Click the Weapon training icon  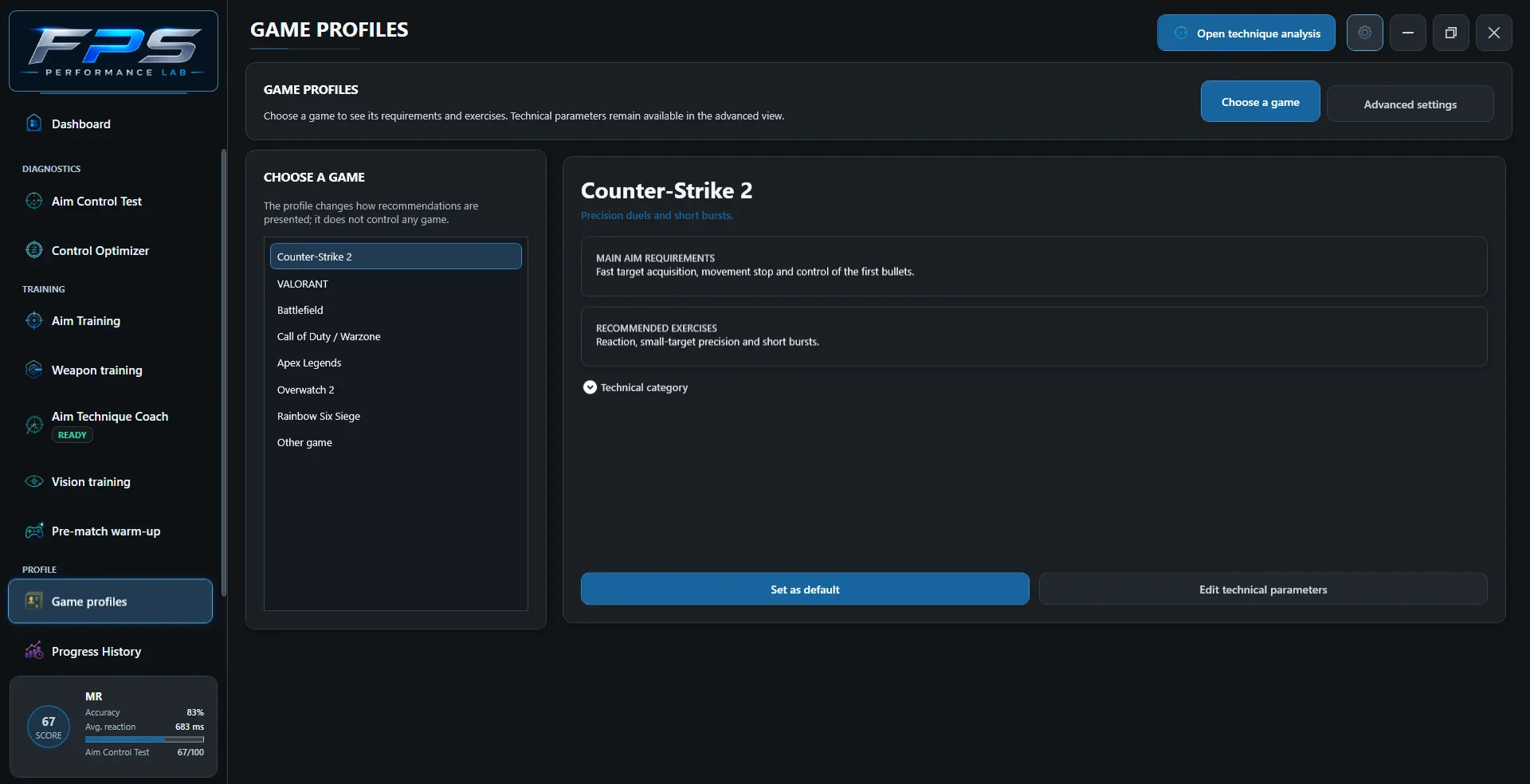(x=33, y=370)
